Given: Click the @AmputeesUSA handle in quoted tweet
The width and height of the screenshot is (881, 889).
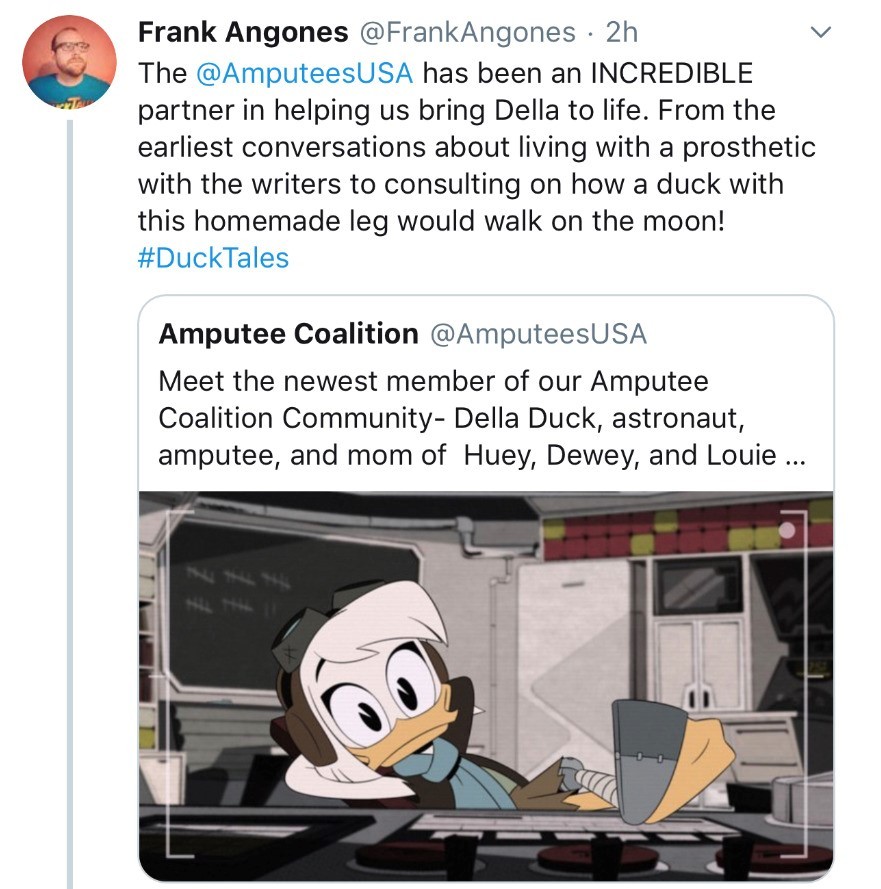Looking at the screenshot, I should pos(539,333).
